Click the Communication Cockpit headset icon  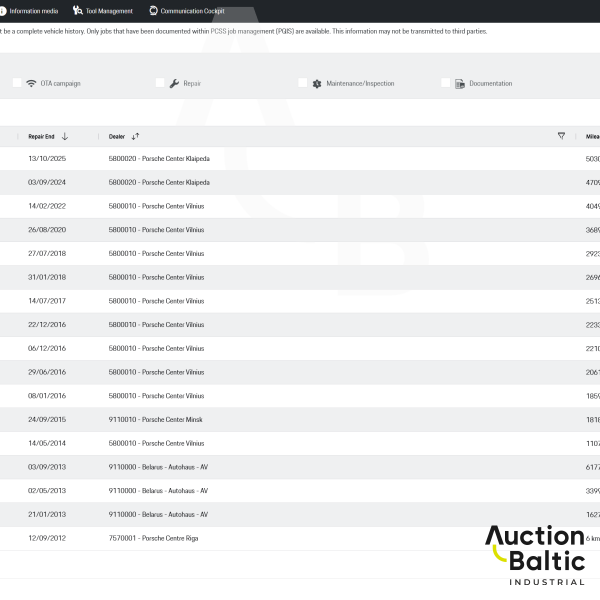click(153, 11)
